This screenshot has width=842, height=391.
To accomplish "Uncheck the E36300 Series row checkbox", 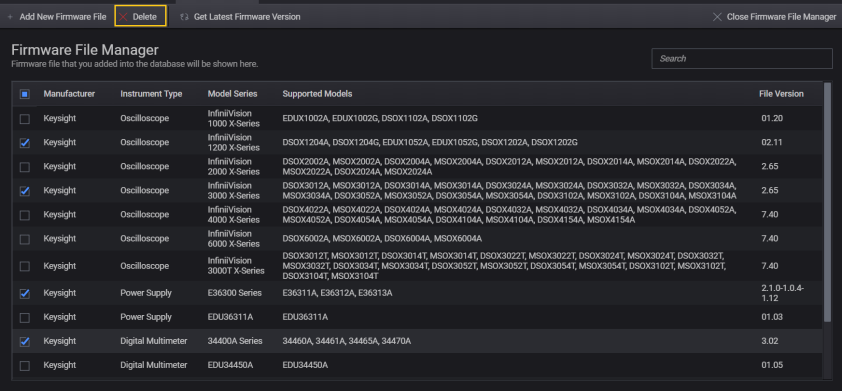I will [25, 293].
